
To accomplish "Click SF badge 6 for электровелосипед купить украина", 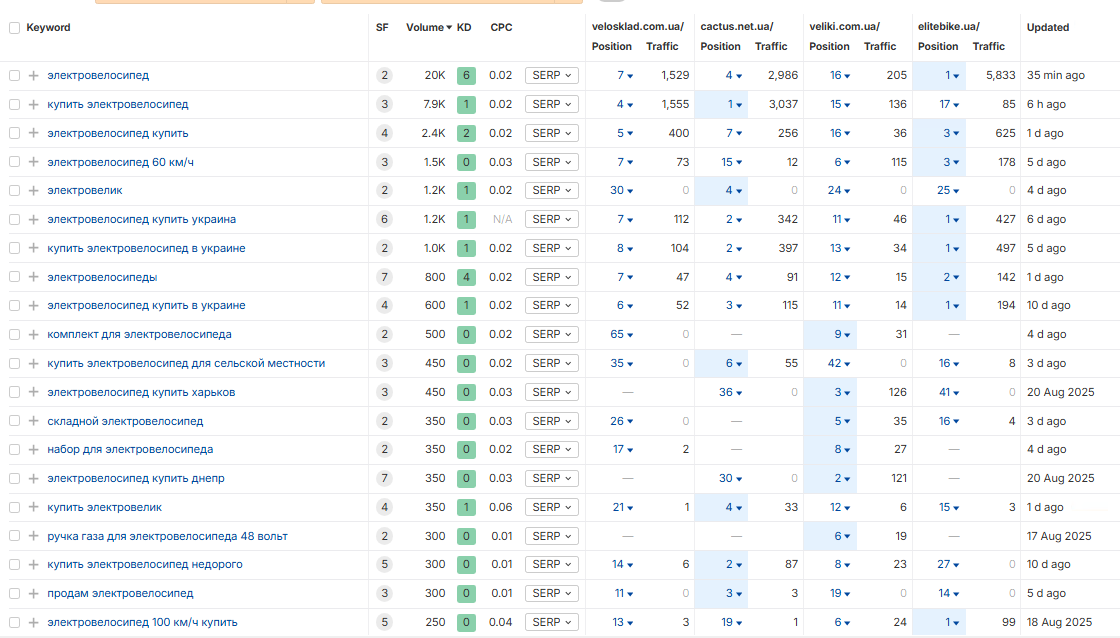I will tap(384, 219).
